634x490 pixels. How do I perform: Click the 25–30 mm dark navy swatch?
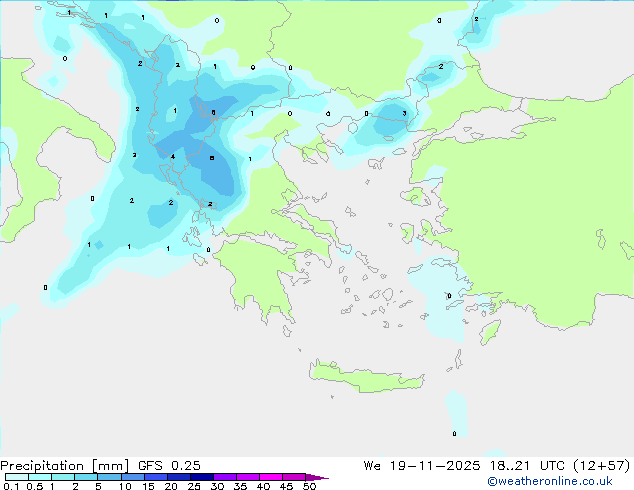202,477
